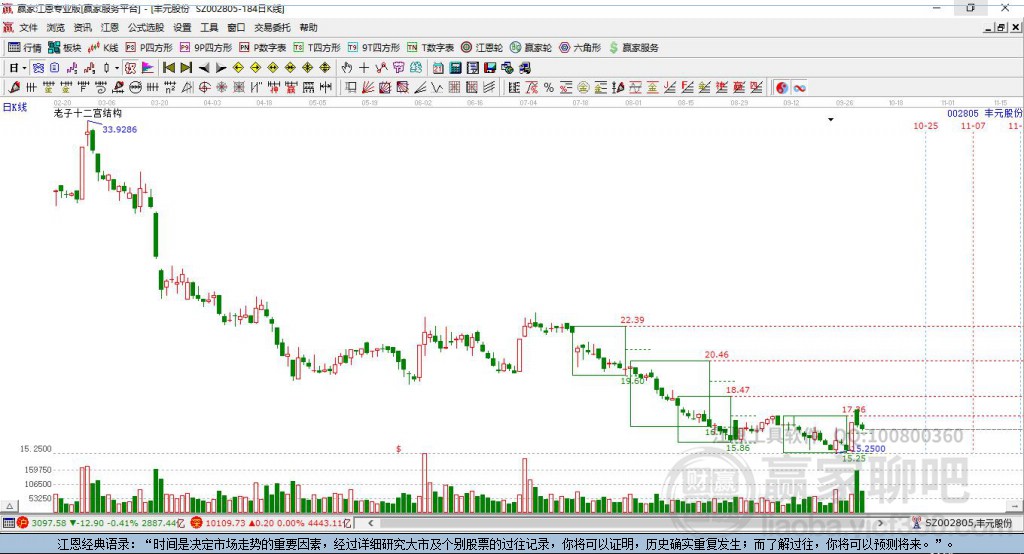The width and height of the screenshot is (1024, 554).
Task: Click the 002805 丰元股份 stock label
Action: click(985, 113)
